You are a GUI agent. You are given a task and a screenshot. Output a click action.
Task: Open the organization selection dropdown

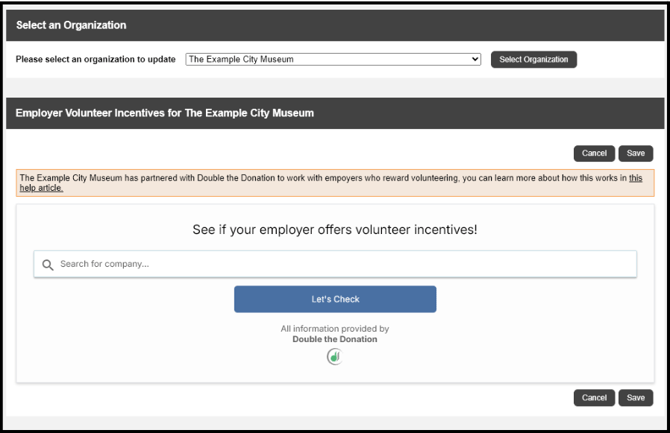pos(333,59)
